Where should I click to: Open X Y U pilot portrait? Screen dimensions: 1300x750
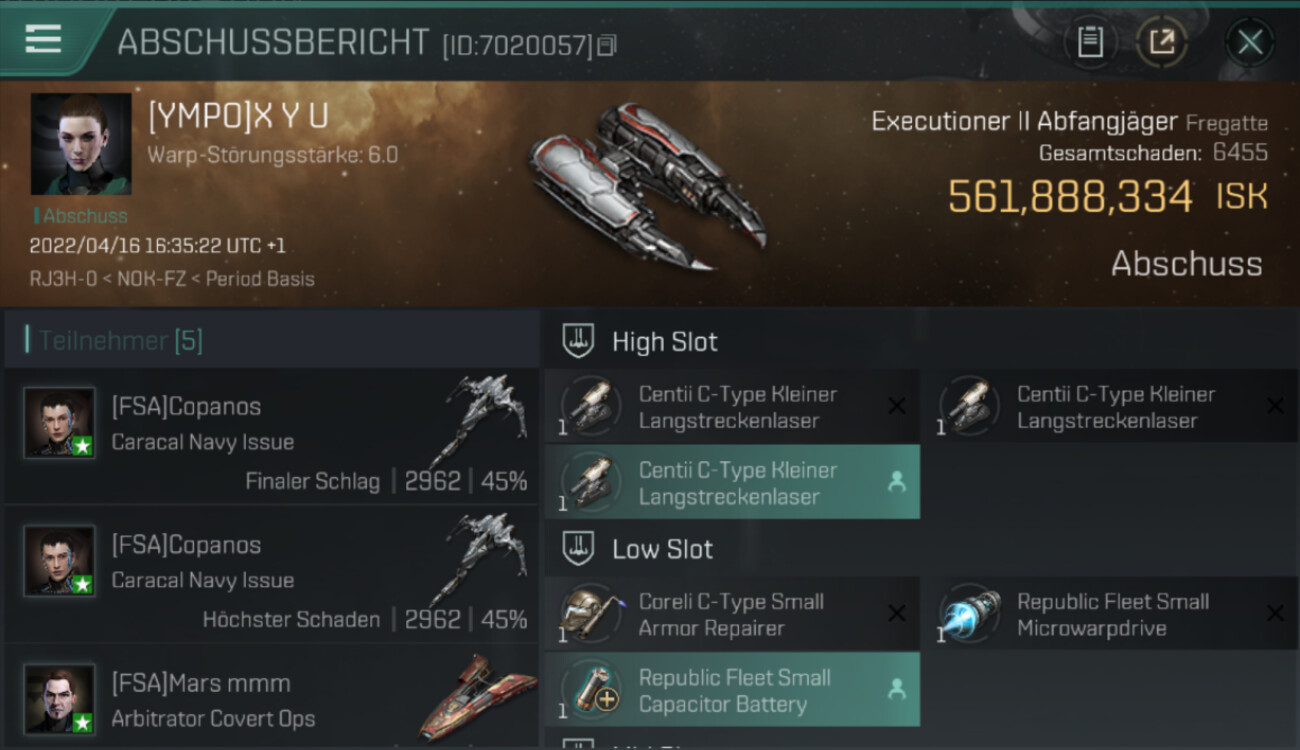click(x=80, y=144)
